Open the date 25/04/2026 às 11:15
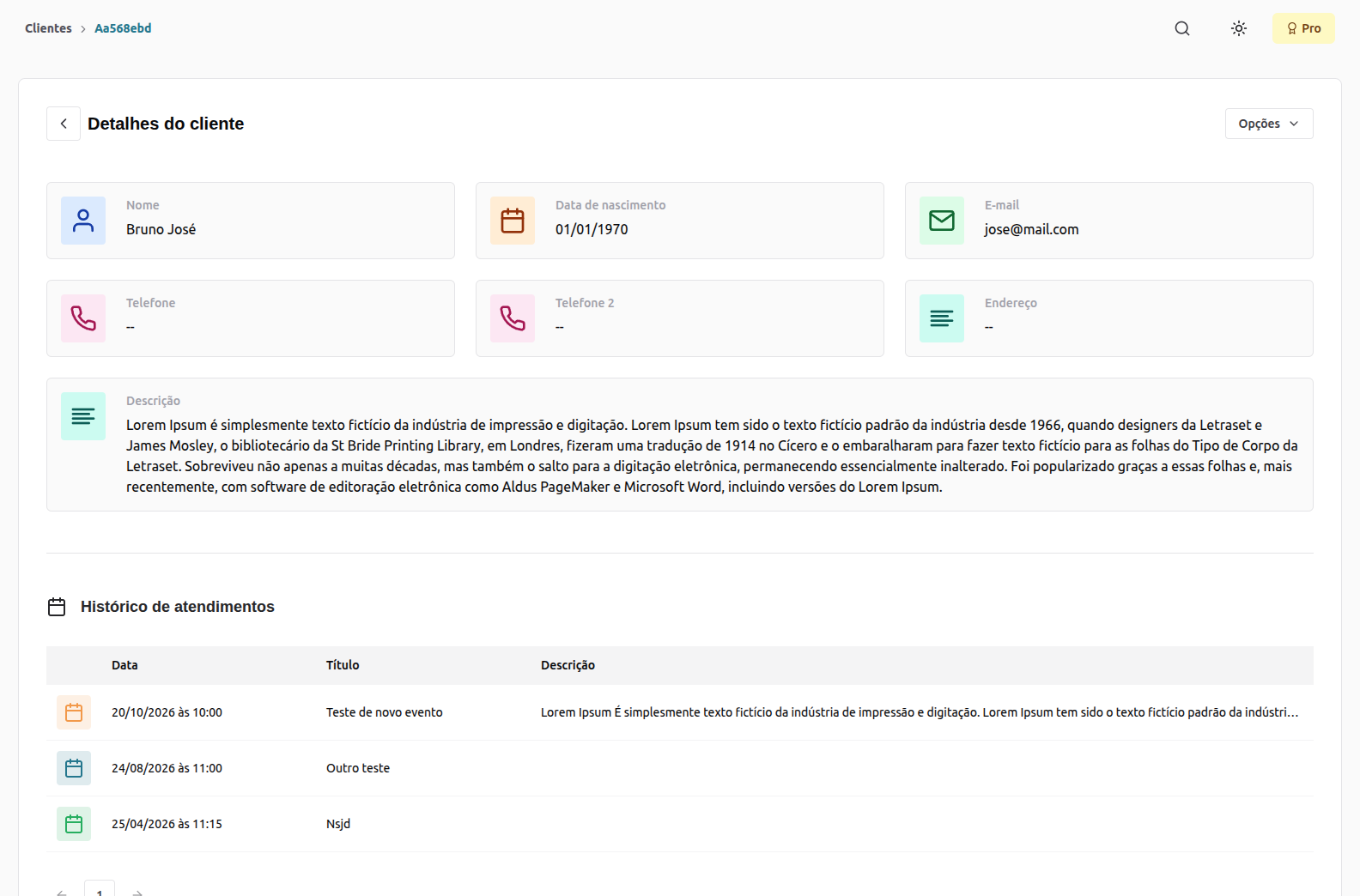This screenshot has height=896, width=1360. (167, 824)
